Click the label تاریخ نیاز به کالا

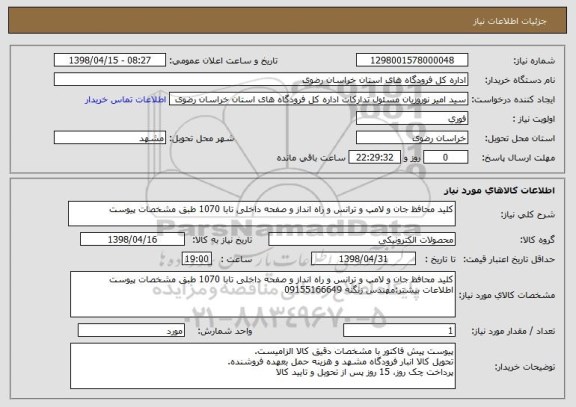point(222,240)
